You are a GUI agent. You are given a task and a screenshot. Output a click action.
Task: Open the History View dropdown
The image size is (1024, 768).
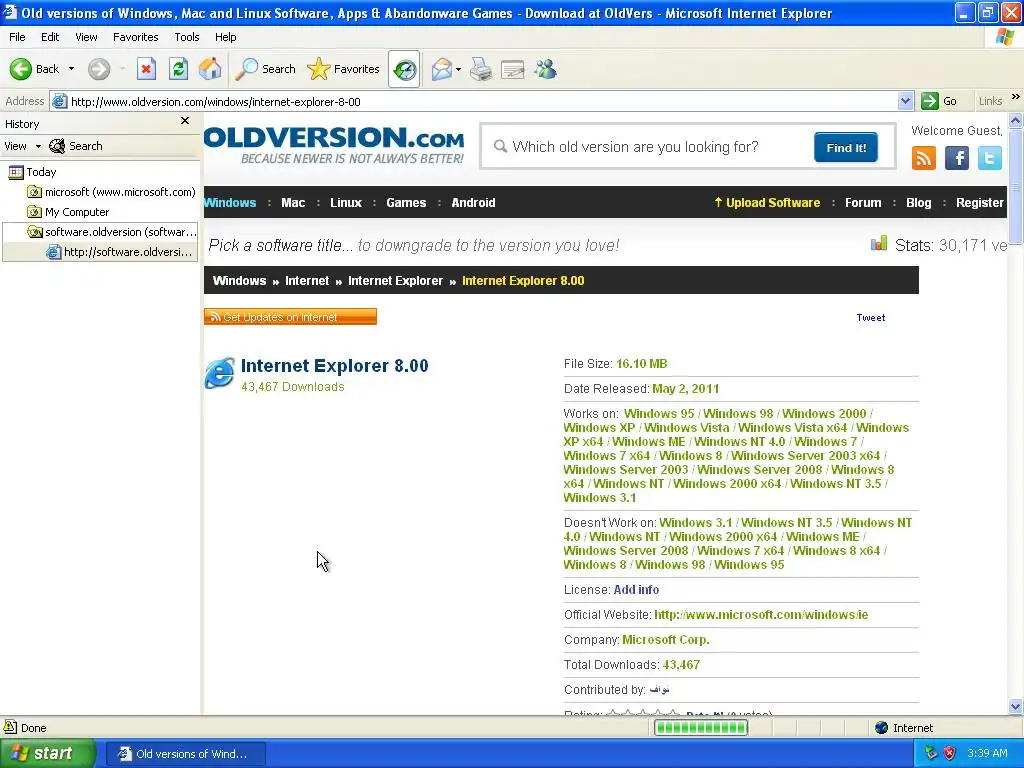[x=22, y=146]
